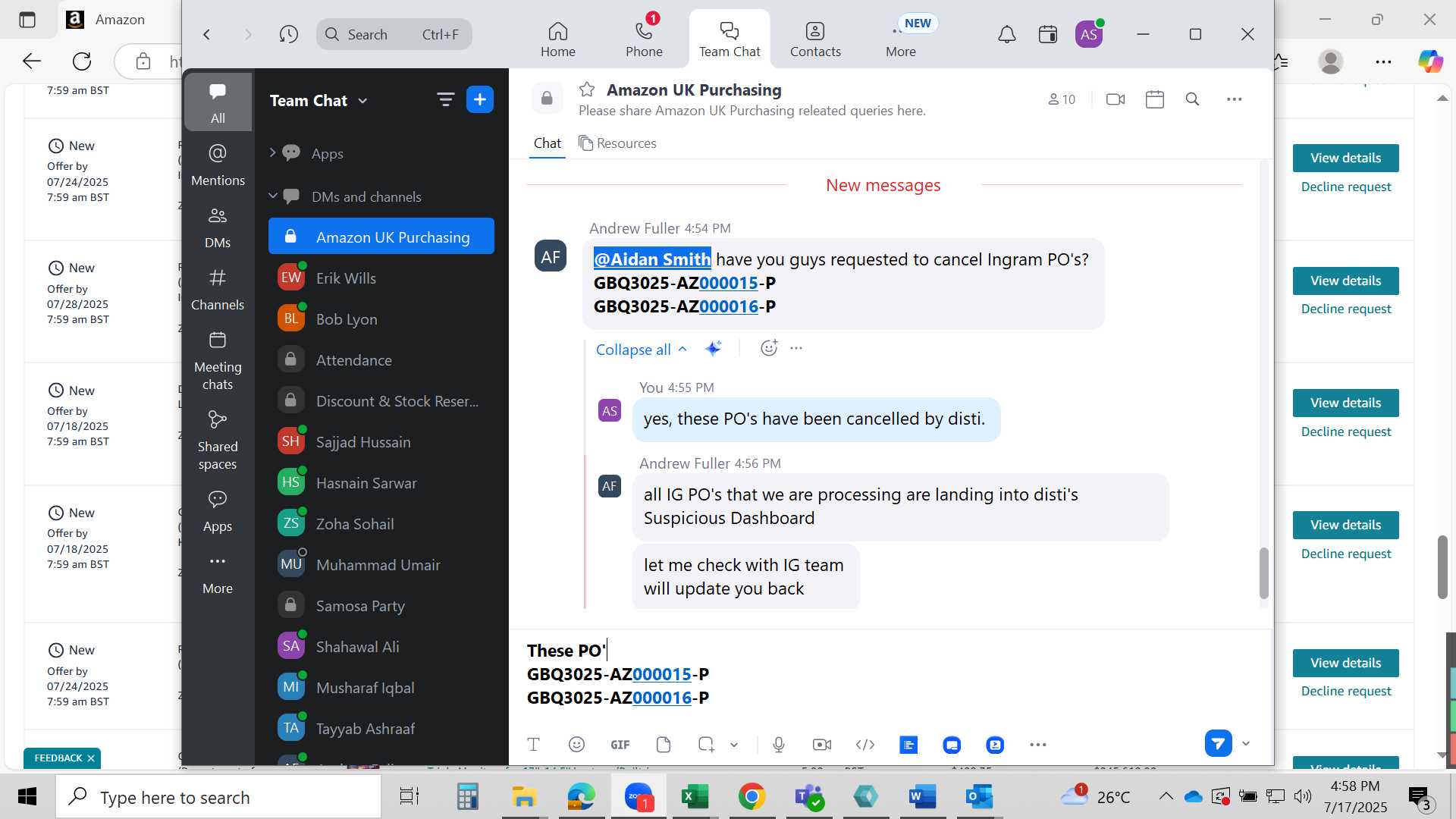The image size is (1456, 819).
Task: Open GIF picker
Action: tap(620, 745)
